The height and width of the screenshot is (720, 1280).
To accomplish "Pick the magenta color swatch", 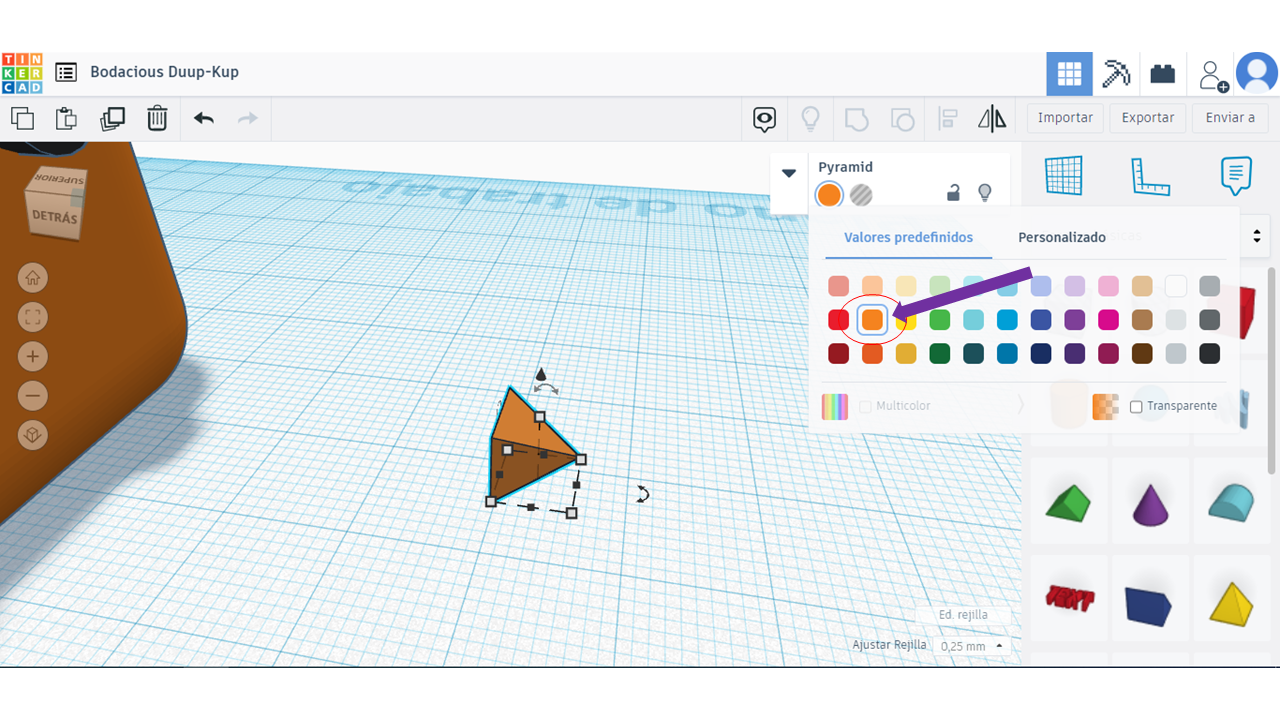I will point(1108,320).
